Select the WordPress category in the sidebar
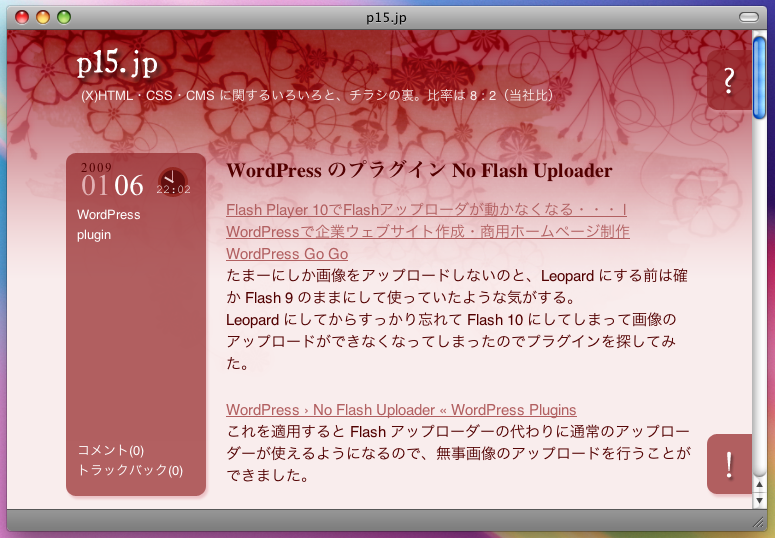This screenshot has height=538, width=775. point(108,215)
